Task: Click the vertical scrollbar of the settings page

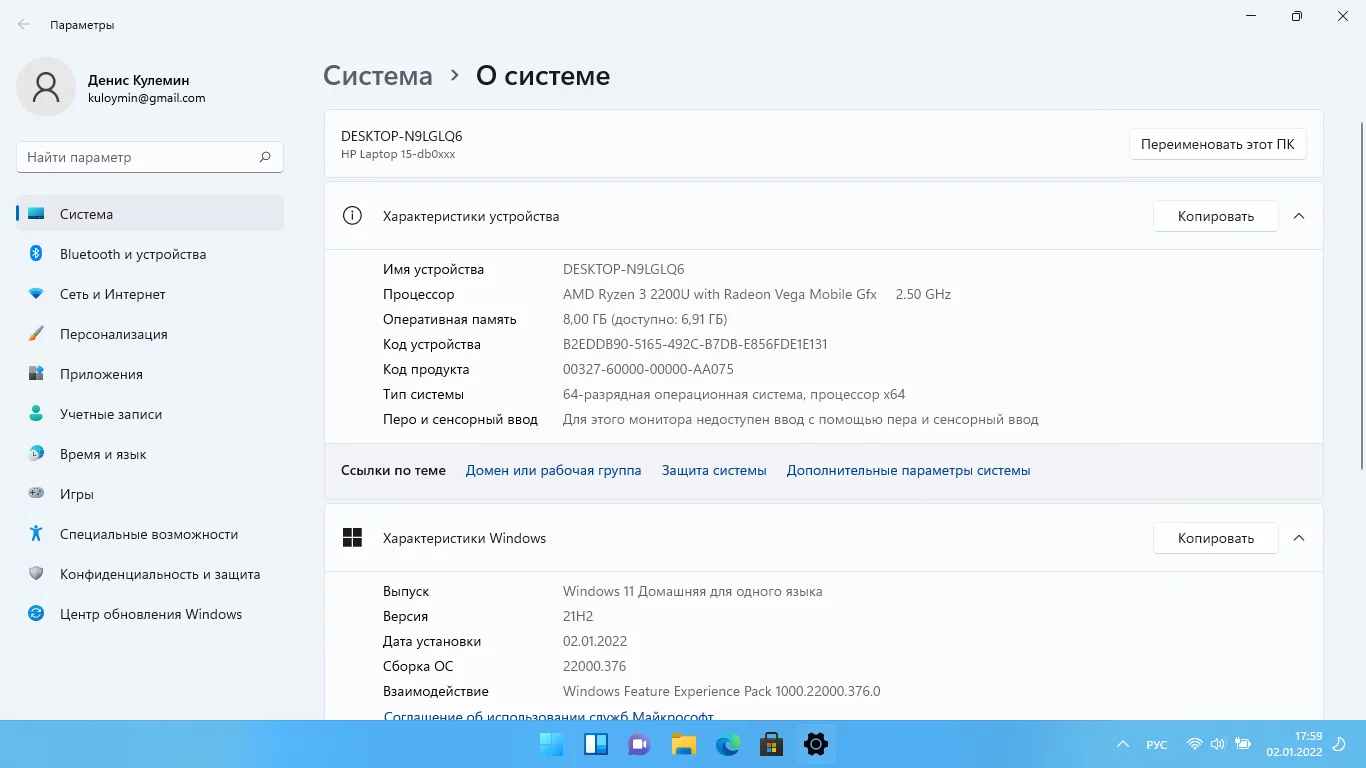Action: click(x=1360, y=296)
